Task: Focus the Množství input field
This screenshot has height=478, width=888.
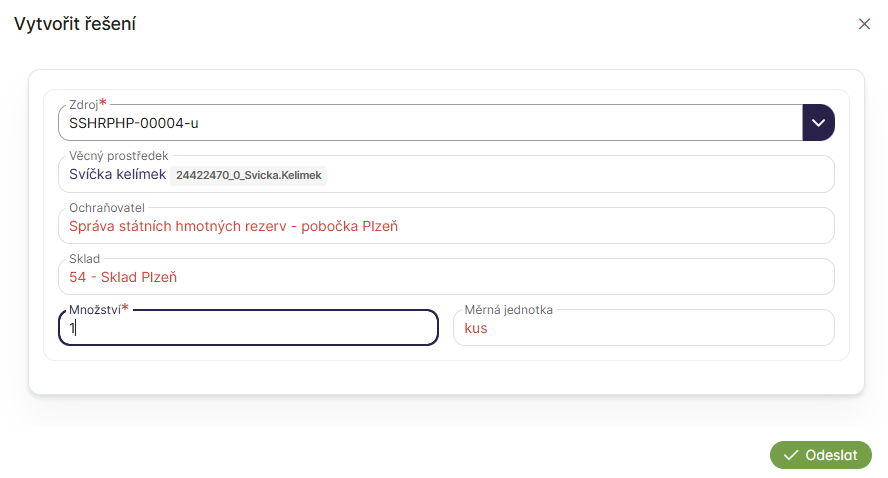Action: point(248,328)
